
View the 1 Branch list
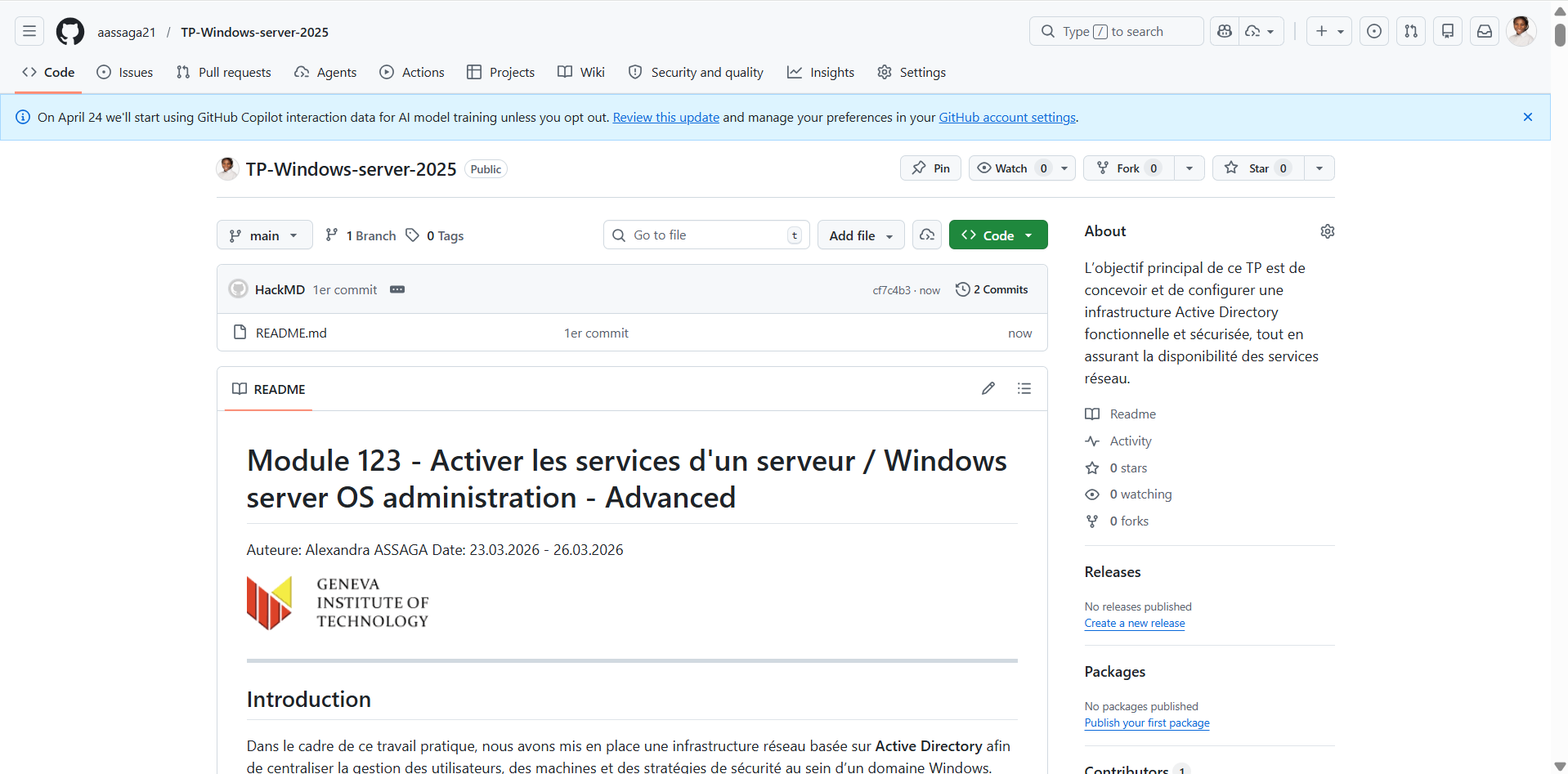(x=361, y=235)
